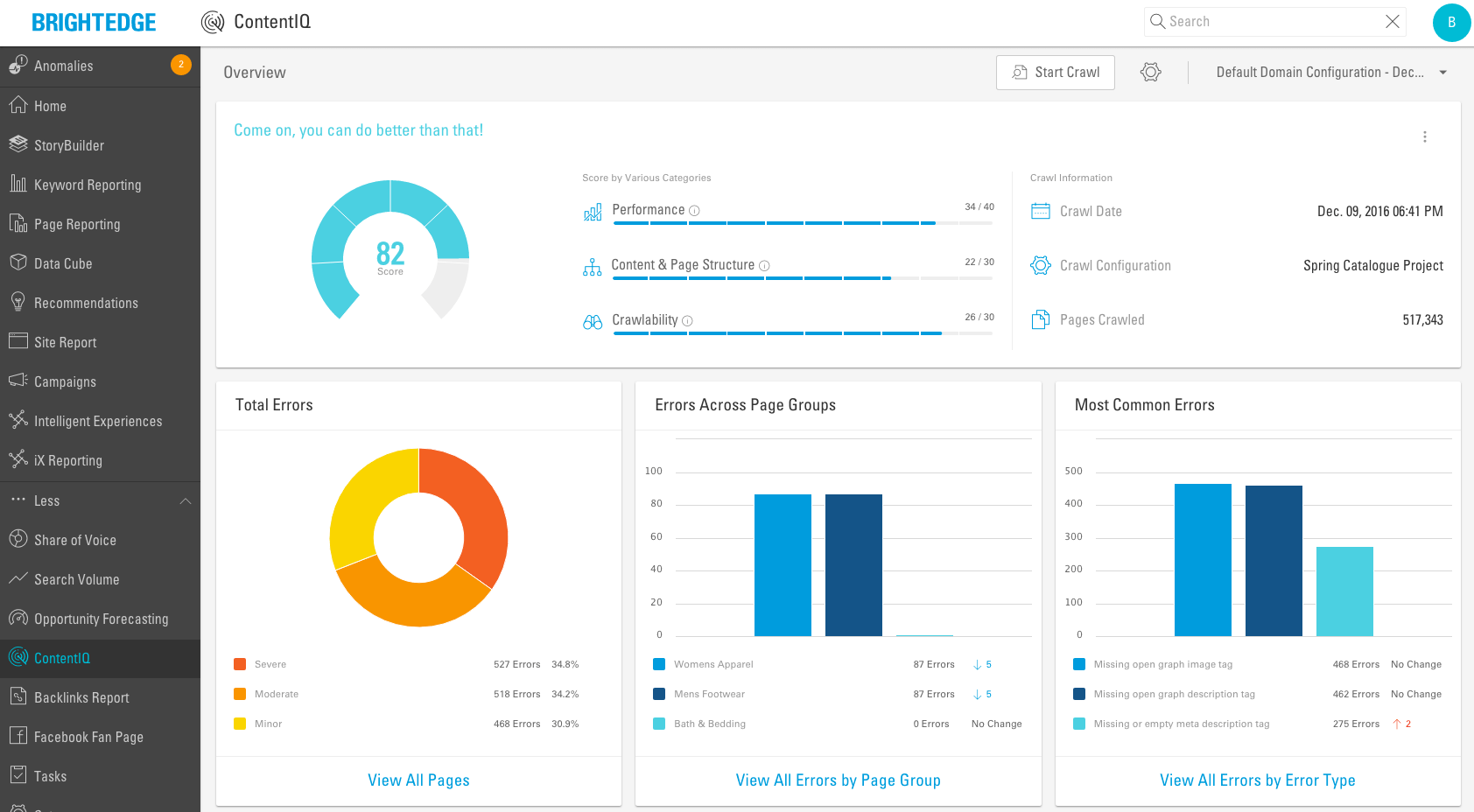Open user avatar B menu
The height and width of the screenshot is (812, 1474).
point(1451,22)
